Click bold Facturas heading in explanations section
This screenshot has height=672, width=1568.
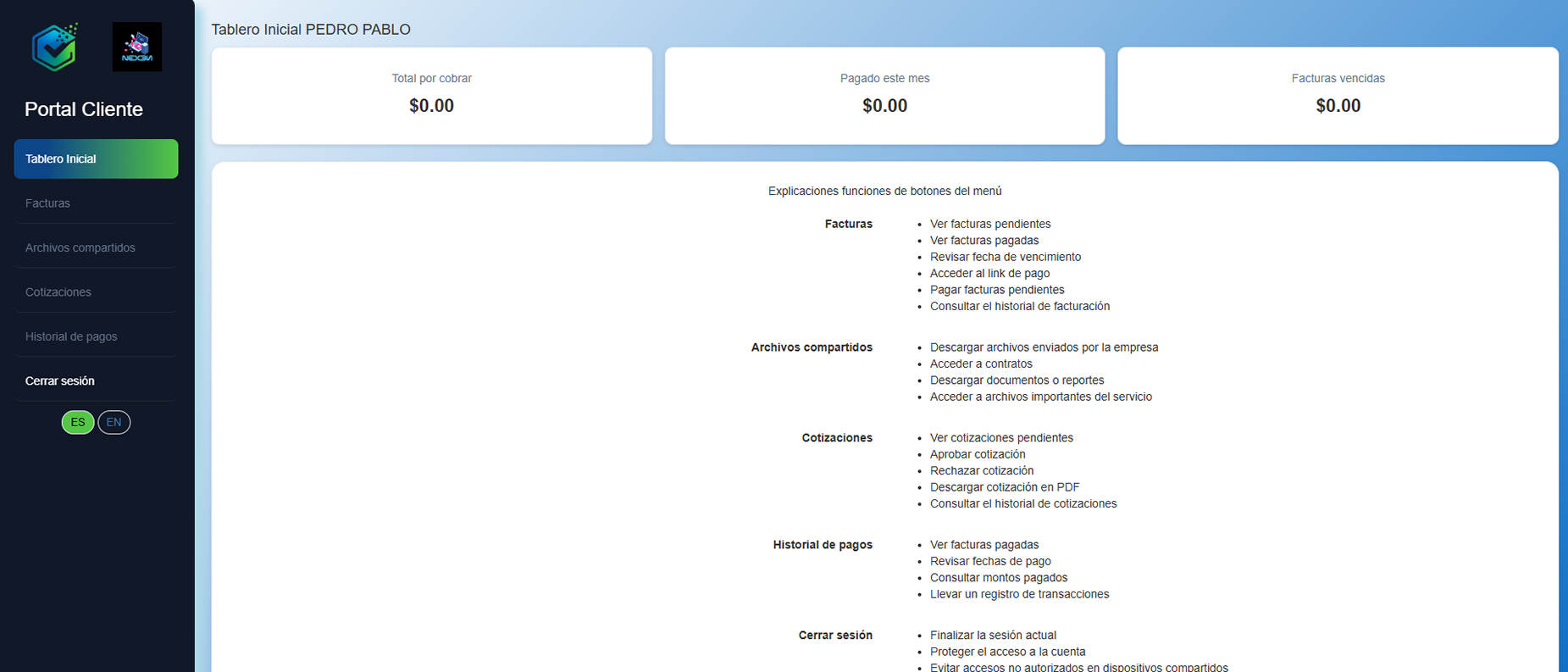(x=848, y=224)
